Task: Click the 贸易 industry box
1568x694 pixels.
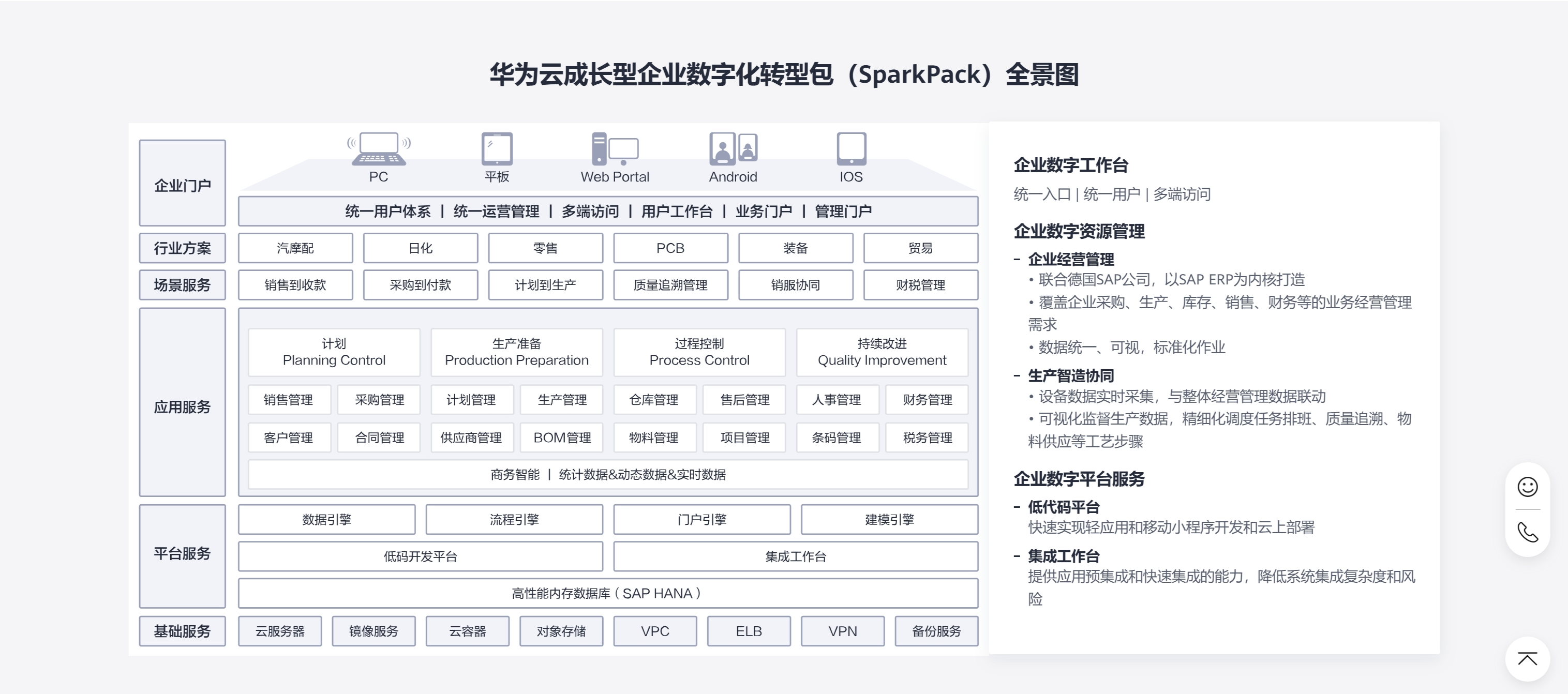Action: 920,248
